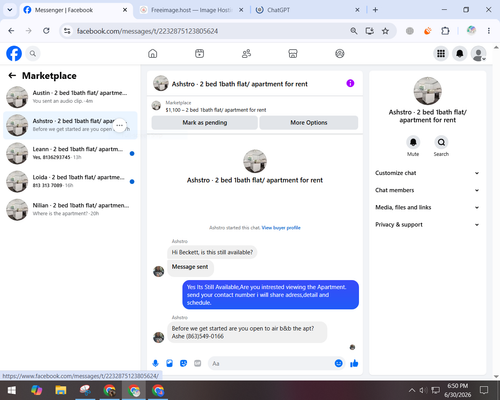The image size is (500, 400).
Task: Open the browser extensions puzzle icon
Action: (445, 31)
